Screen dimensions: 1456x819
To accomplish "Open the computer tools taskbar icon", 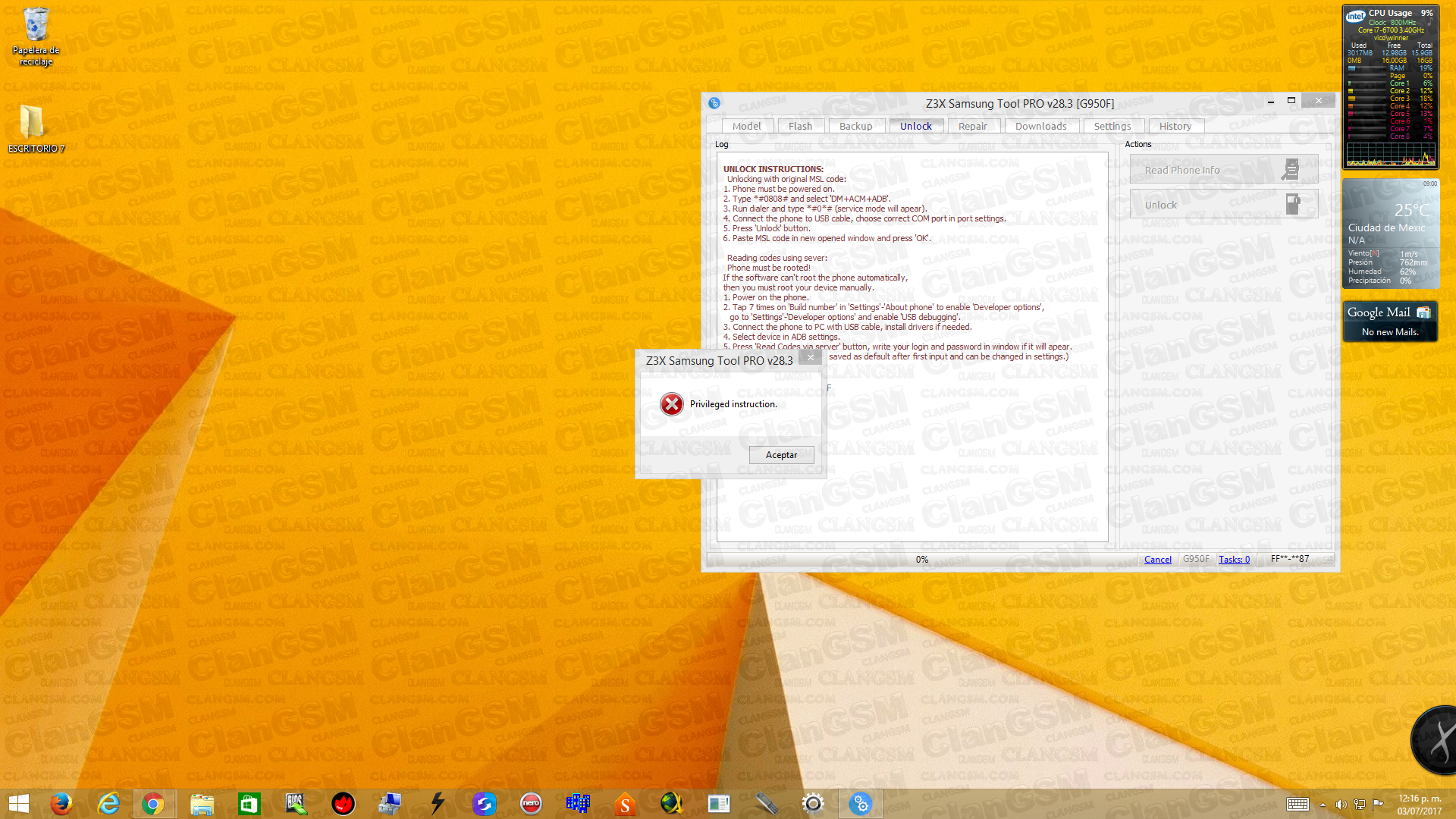I will coord(390,804).
